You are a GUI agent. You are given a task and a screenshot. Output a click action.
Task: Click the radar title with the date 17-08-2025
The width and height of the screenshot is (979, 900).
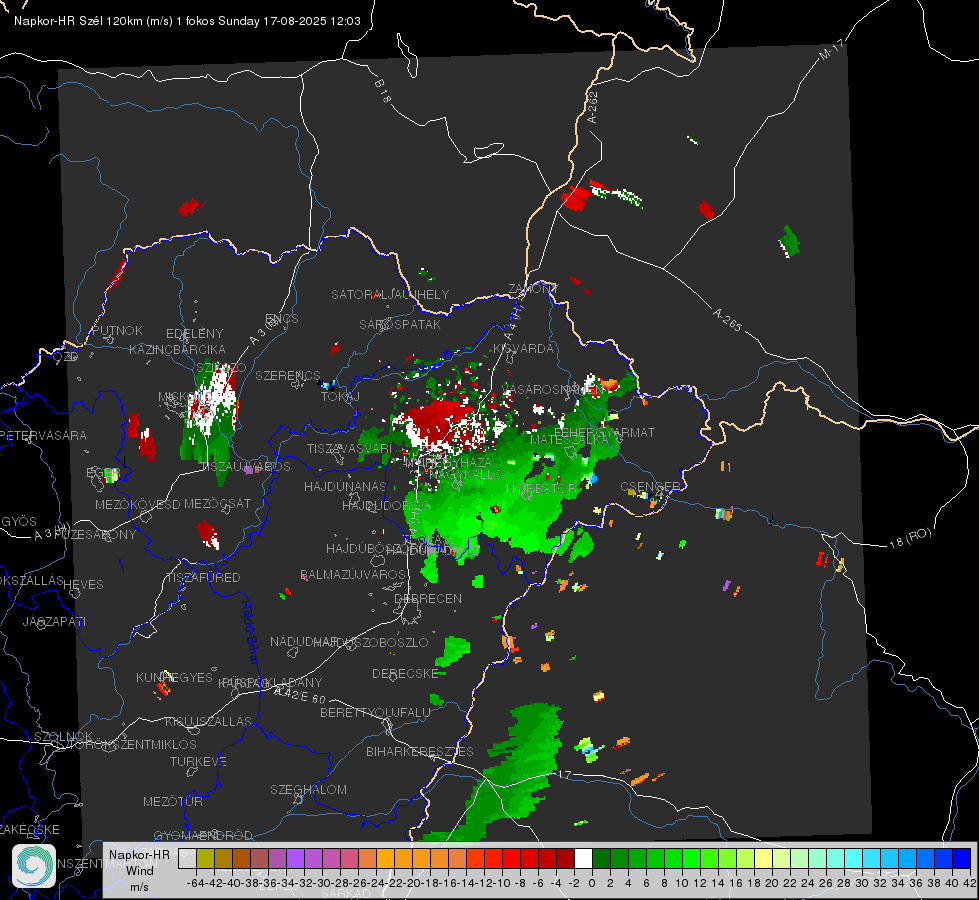pyautogui.click(x=187, y=21)
